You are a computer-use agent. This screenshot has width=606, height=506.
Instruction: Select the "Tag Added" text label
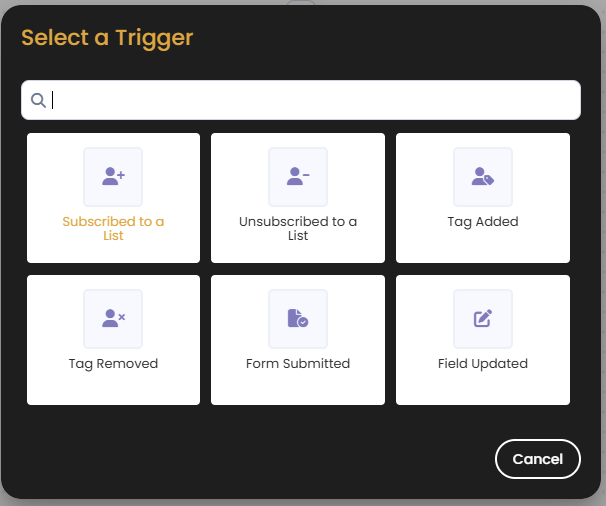point(483,222)
